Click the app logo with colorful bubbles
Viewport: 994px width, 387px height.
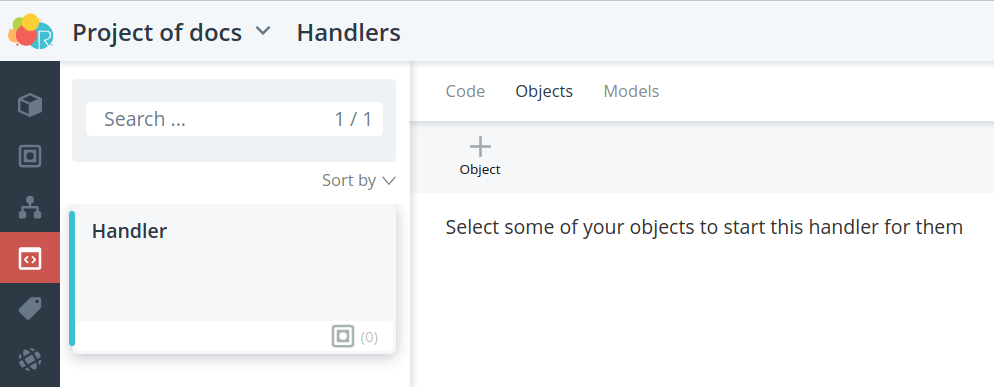click(30, 32)
